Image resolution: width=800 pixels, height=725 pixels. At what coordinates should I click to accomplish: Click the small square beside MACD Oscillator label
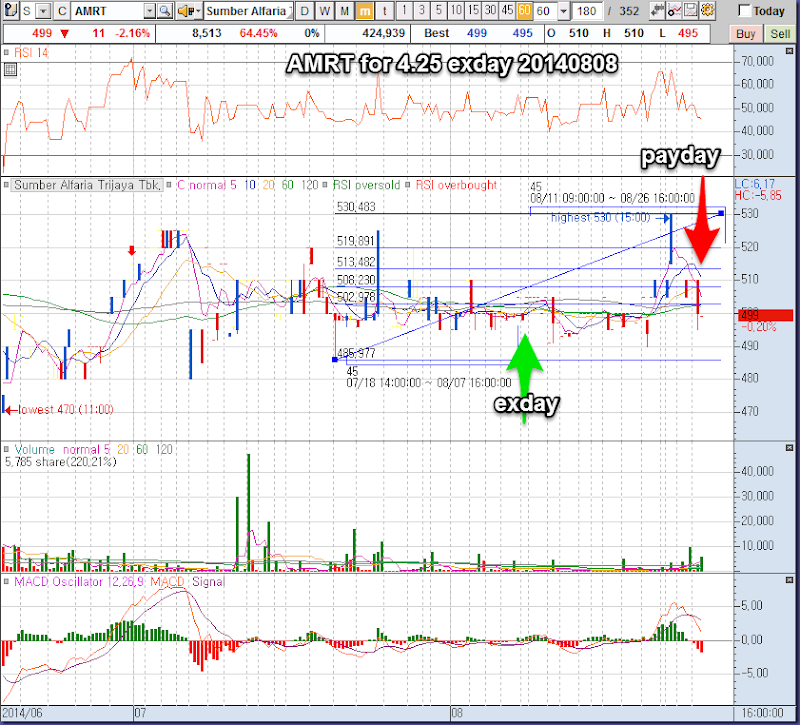(6, 582)
